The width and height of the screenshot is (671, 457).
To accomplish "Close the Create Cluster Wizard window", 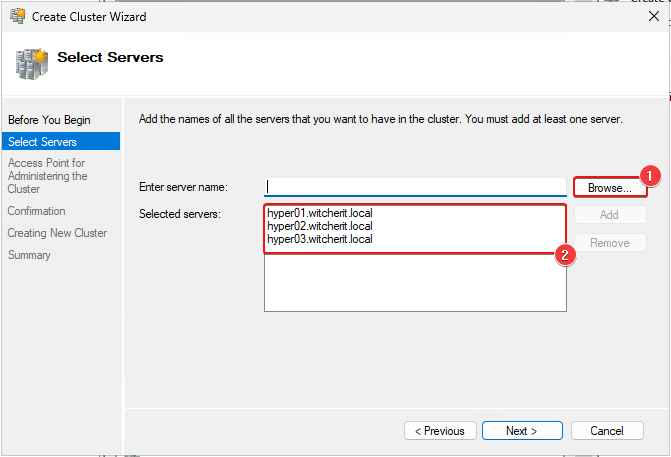I will pos(653,16).
